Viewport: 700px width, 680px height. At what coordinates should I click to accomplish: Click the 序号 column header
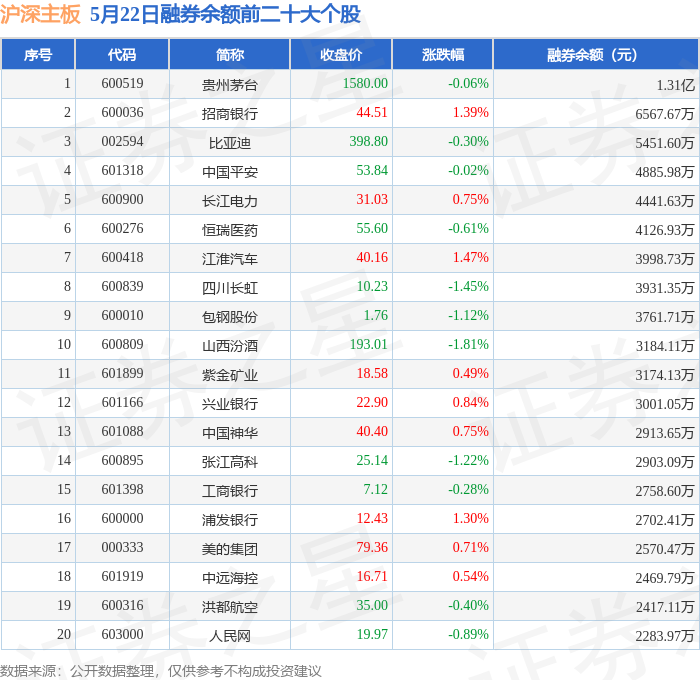pyautogui.click(x=38, y=54)
